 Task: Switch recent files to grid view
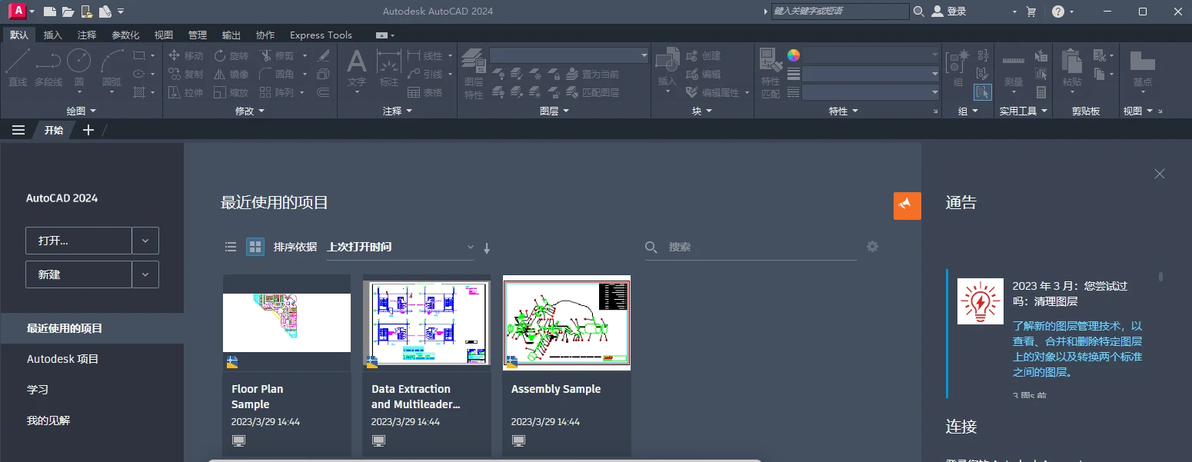[x=255, y=247]
